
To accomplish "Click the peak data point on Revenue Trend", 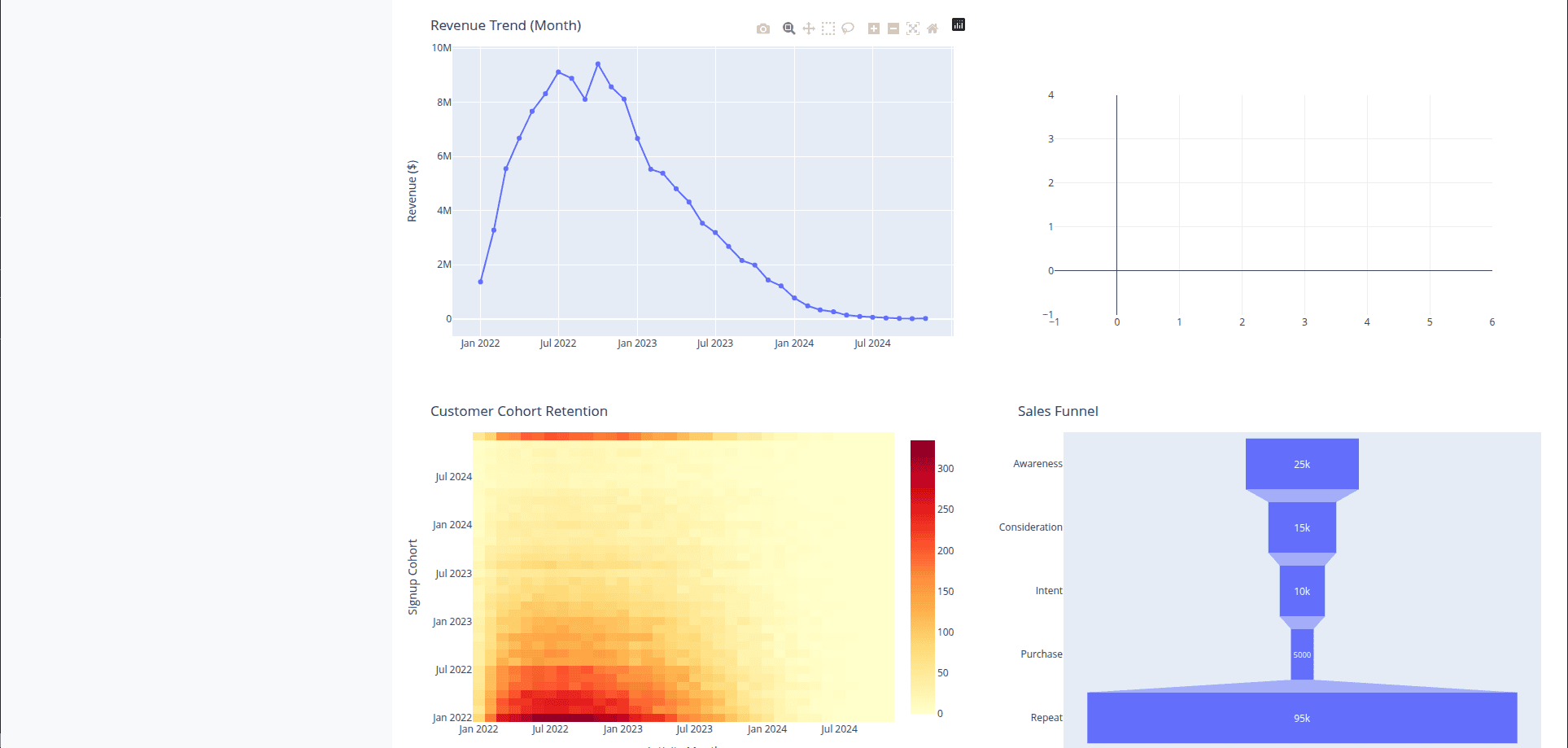I will (x=598, y=63).
